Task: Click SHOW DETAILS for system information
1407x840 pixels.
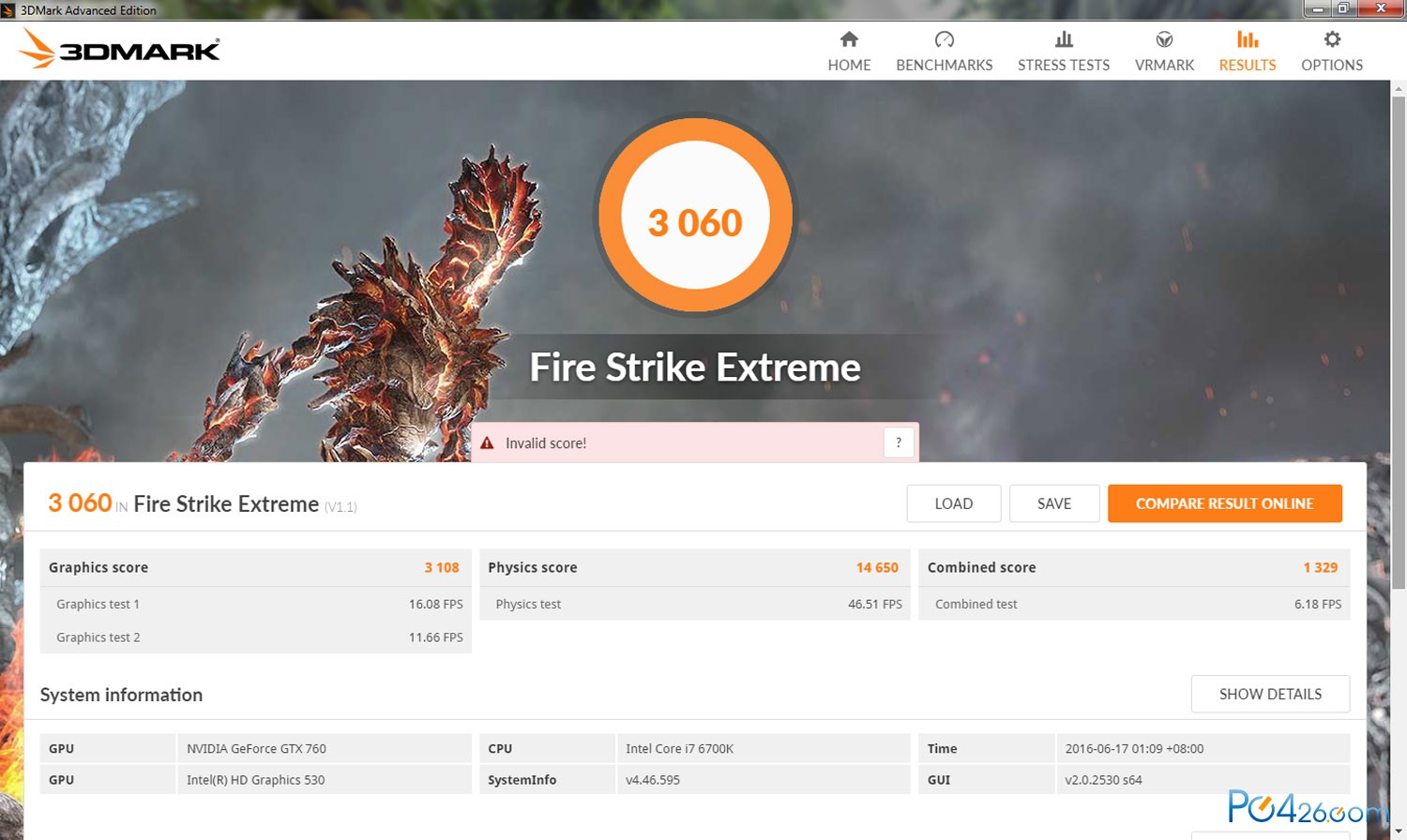Action: (1270, 694)
